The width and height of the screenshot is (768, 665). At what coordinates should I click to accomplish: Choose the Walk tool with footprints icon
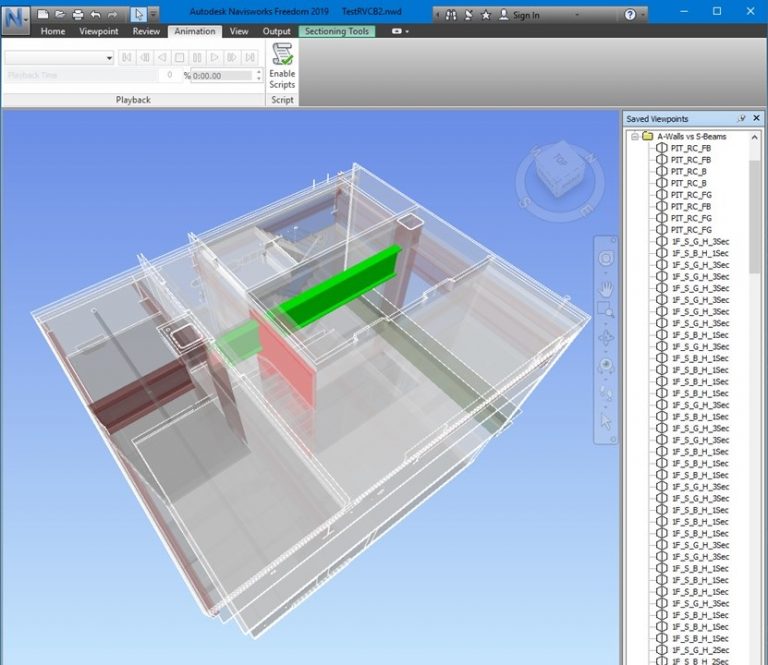(x=606, y=394)
